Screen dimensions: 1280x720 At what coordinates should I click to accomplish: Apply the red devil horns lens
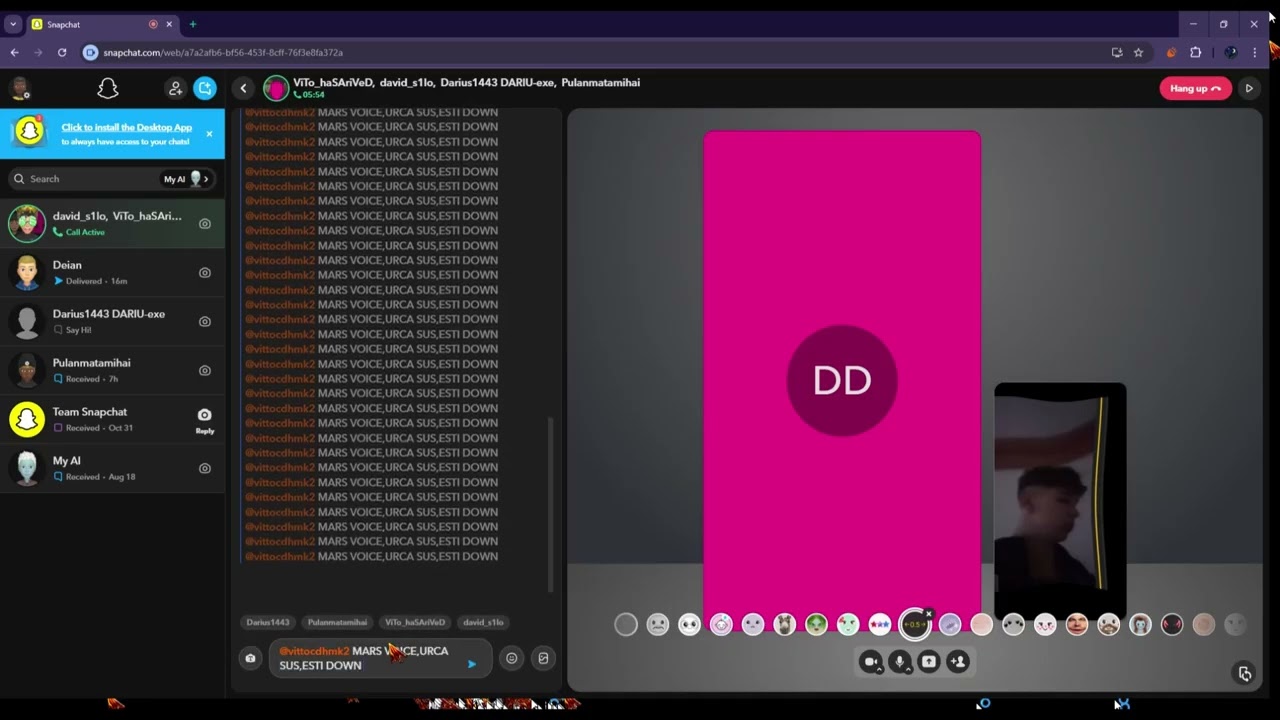(x=1172, y=625)
